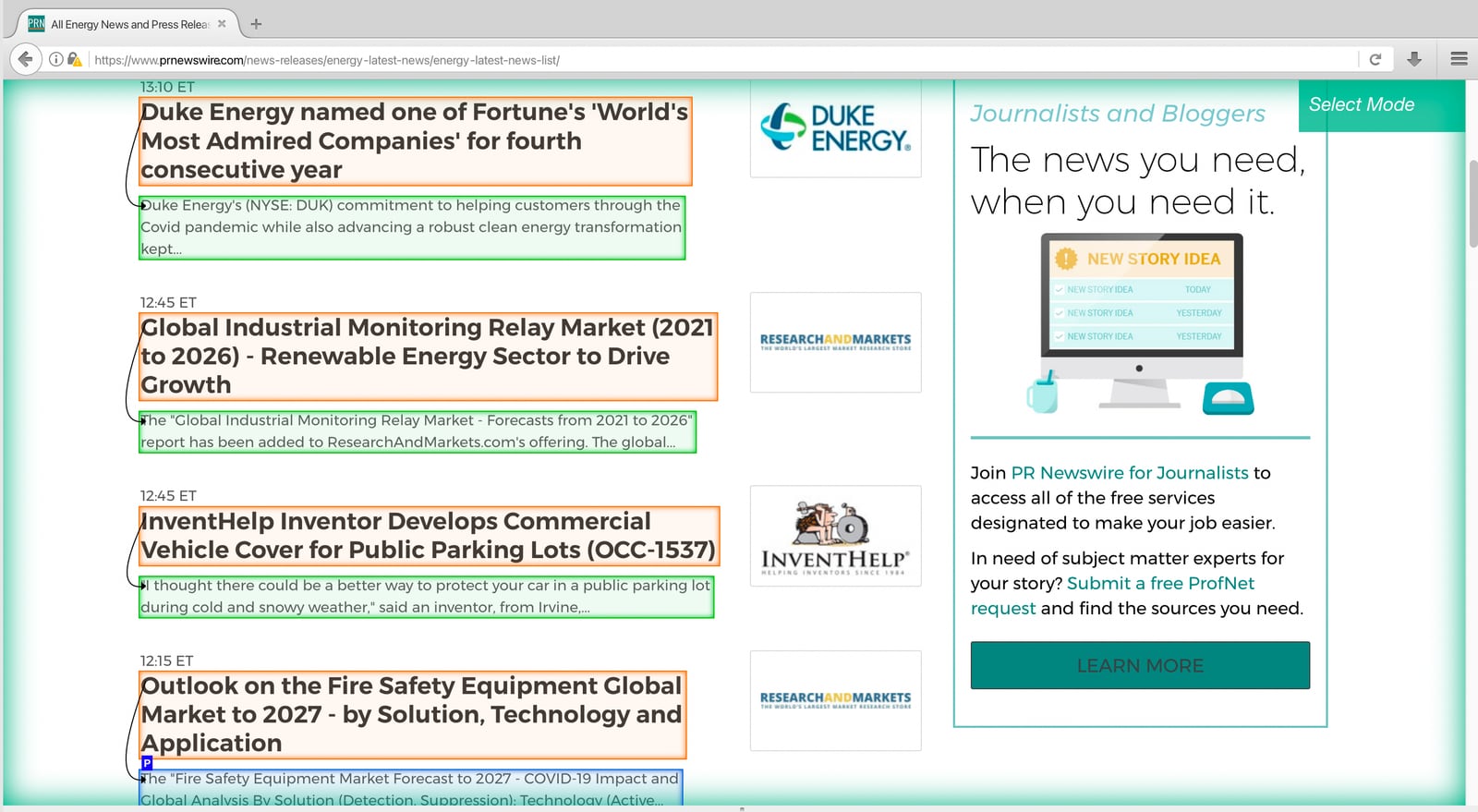Open Submit a free ProfNet request link
This screenshot has width=1478, height=812.
pyautogui.click(x=1112, y=596)
